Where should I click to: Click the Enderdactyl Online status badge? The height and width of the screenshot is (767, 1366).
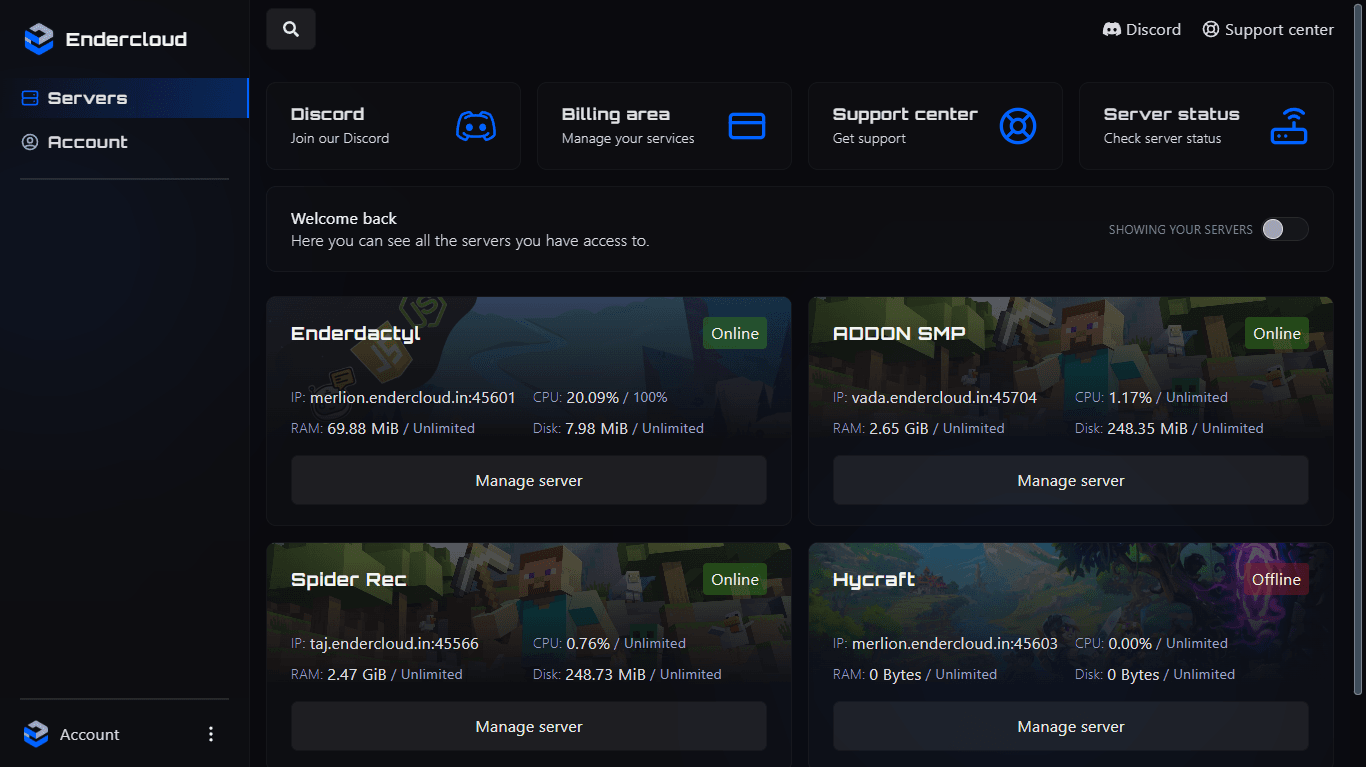(735, 333)
